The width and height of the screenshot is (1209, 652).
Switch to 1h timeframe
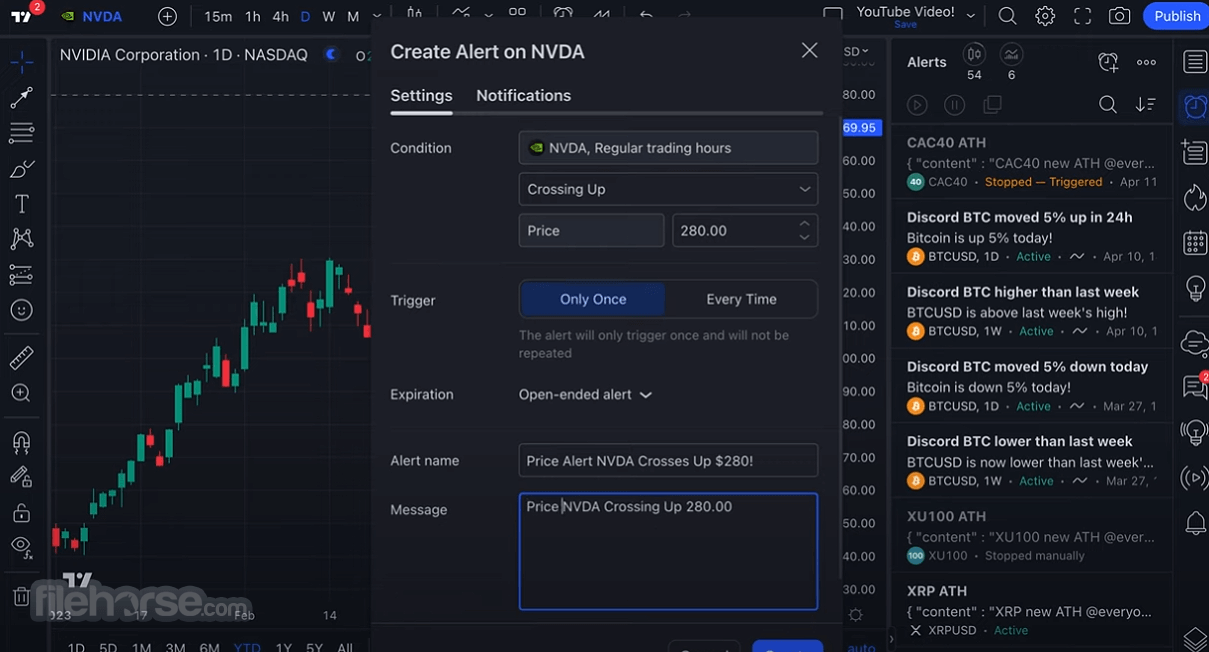pyautogui.click(x=252, y=16)
